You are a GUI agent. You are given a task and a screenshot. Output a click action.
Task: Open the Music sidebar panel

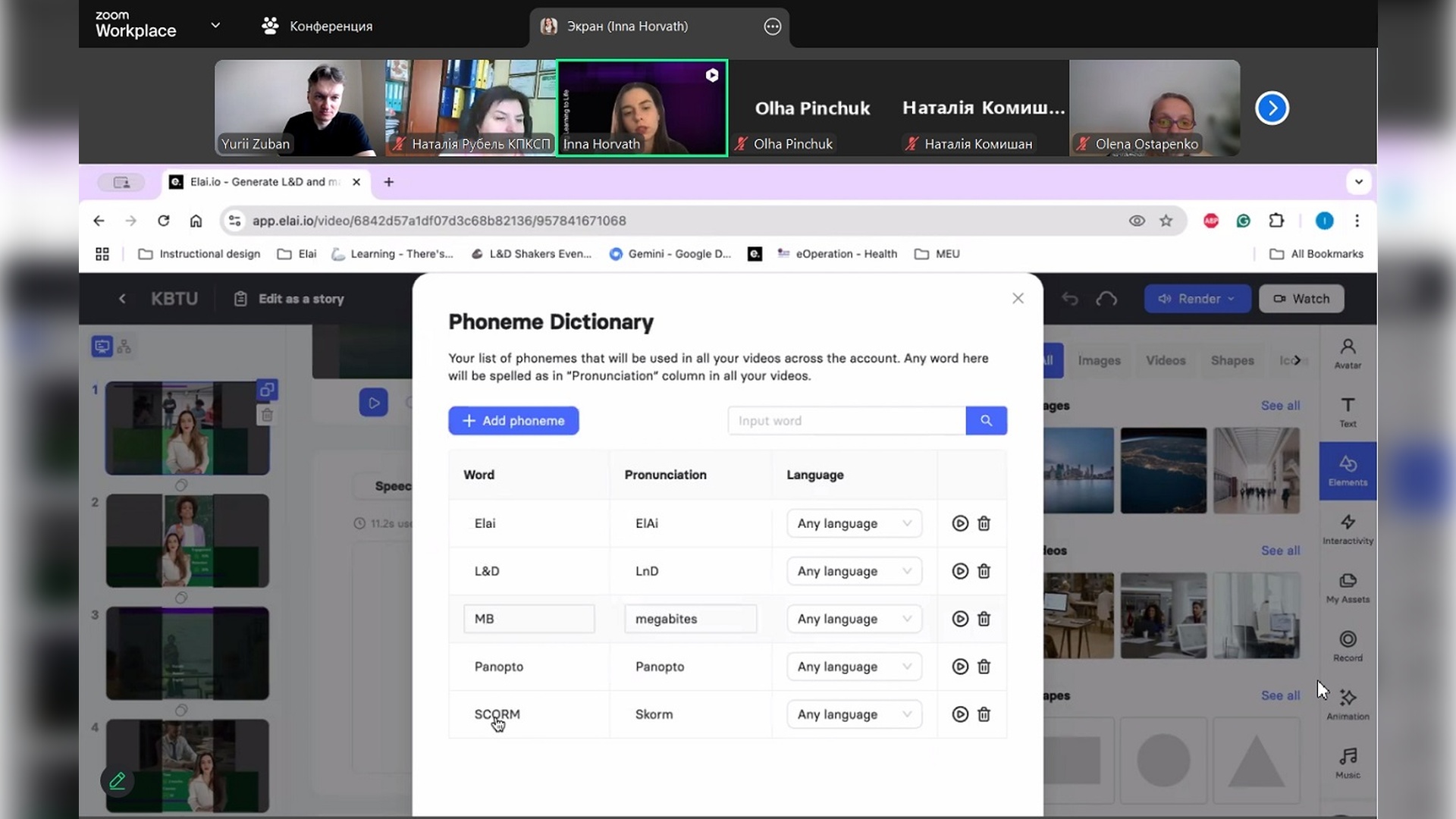pyautogui.click(x=1348, y=763)
